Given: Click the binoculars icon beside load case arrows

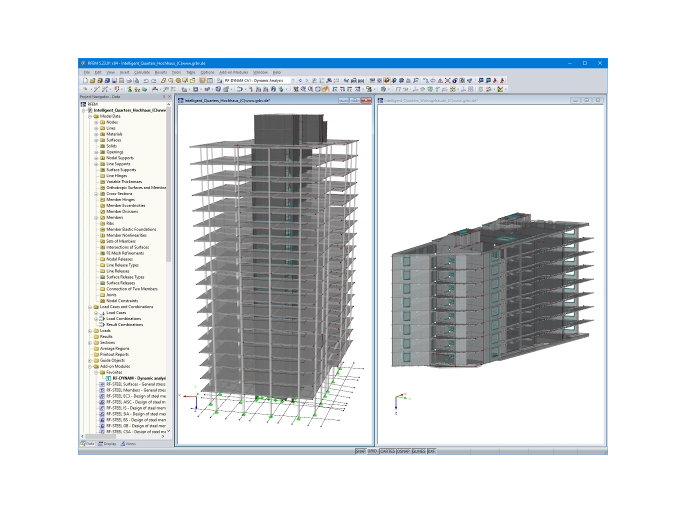Looking at the screenshot, I should pos(329,80).
